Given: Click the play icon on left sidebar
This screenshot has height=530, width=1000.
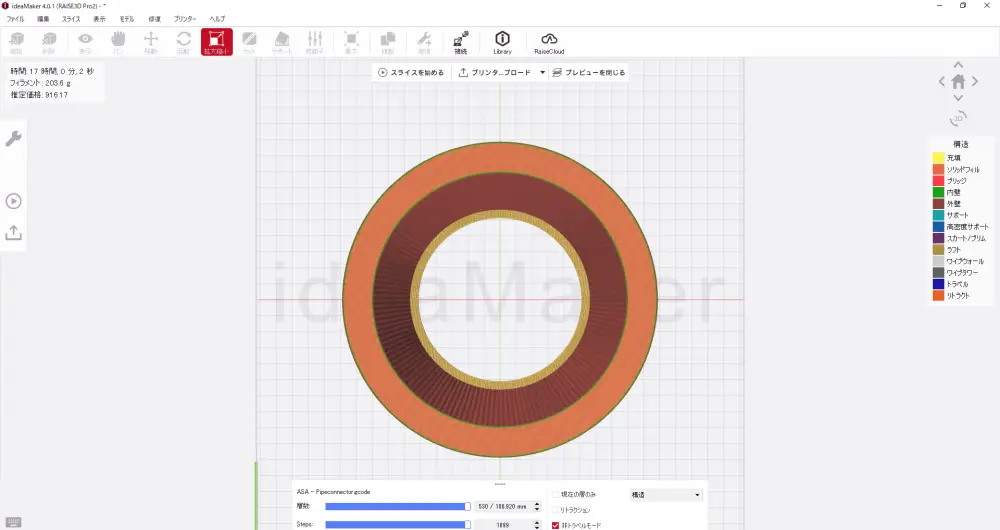Looking at the screenshot, I should pos(14,201).
